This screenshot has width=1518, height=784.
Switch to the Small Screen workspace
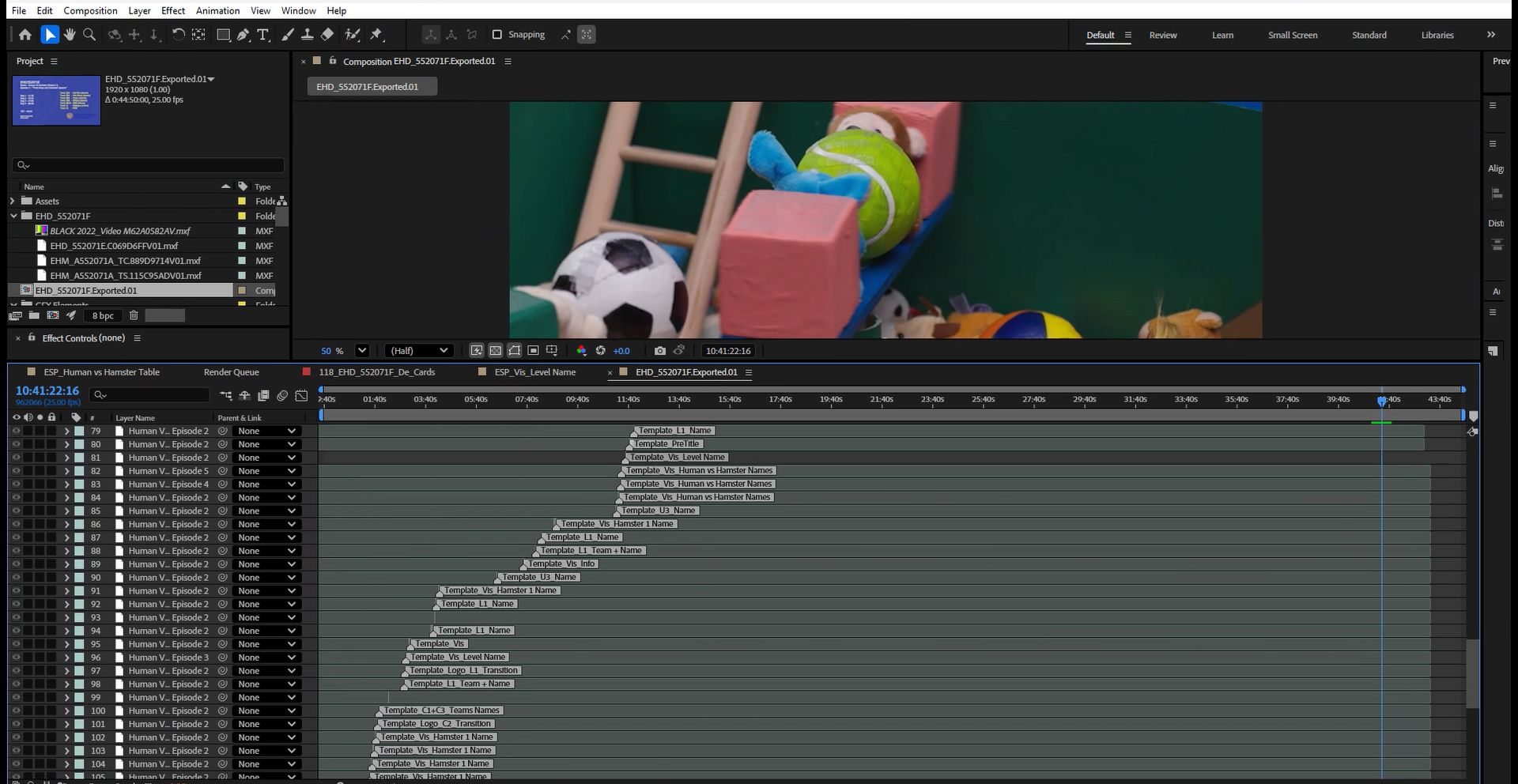tap(1293, 35)
